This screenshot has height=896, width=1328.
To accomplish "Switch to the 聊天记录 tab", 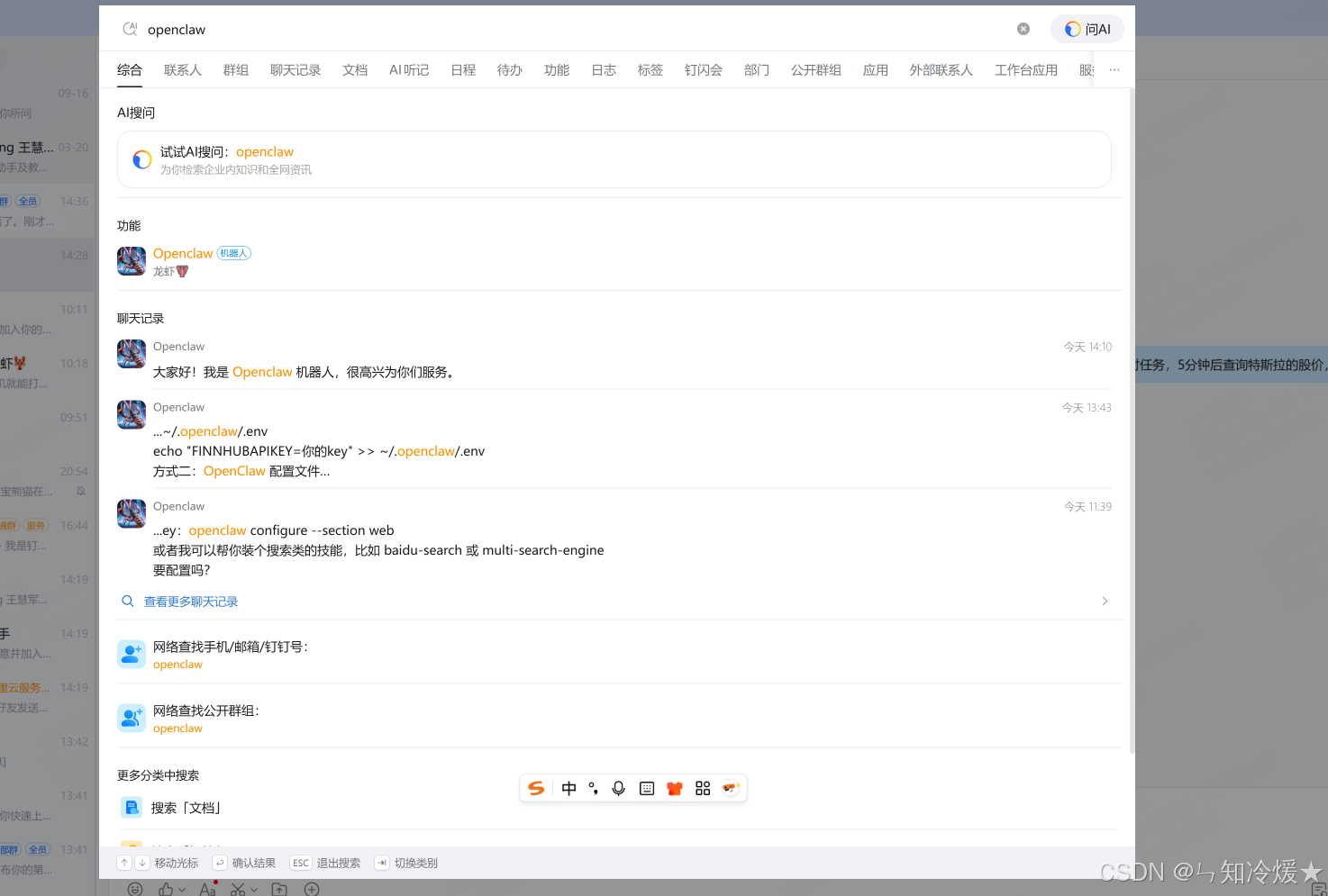I will (x=296, y=69).
